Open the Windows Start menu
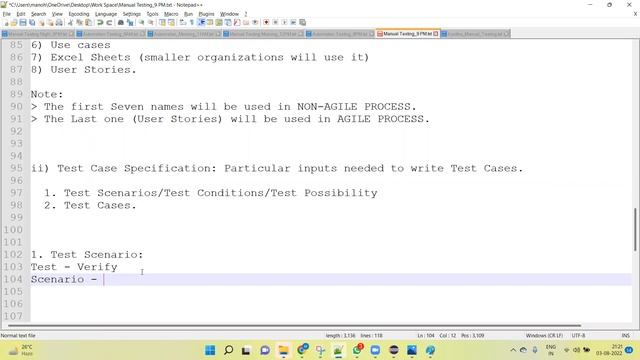Screen dimensions: 640x360 tap(210, 350)
